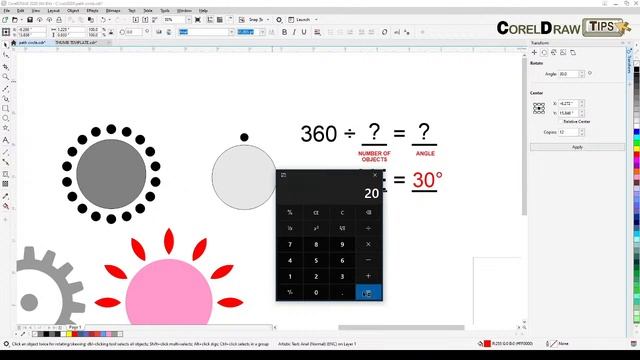
Task: Click the red swatch in document palette
Action: [x=75, y=334]
